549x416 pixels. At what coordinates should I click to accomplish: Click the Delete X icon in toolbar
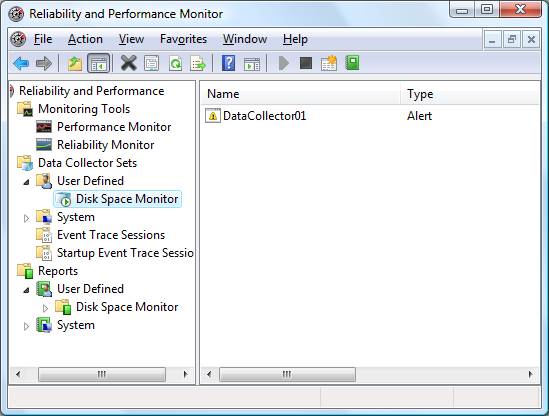[128, 63]
